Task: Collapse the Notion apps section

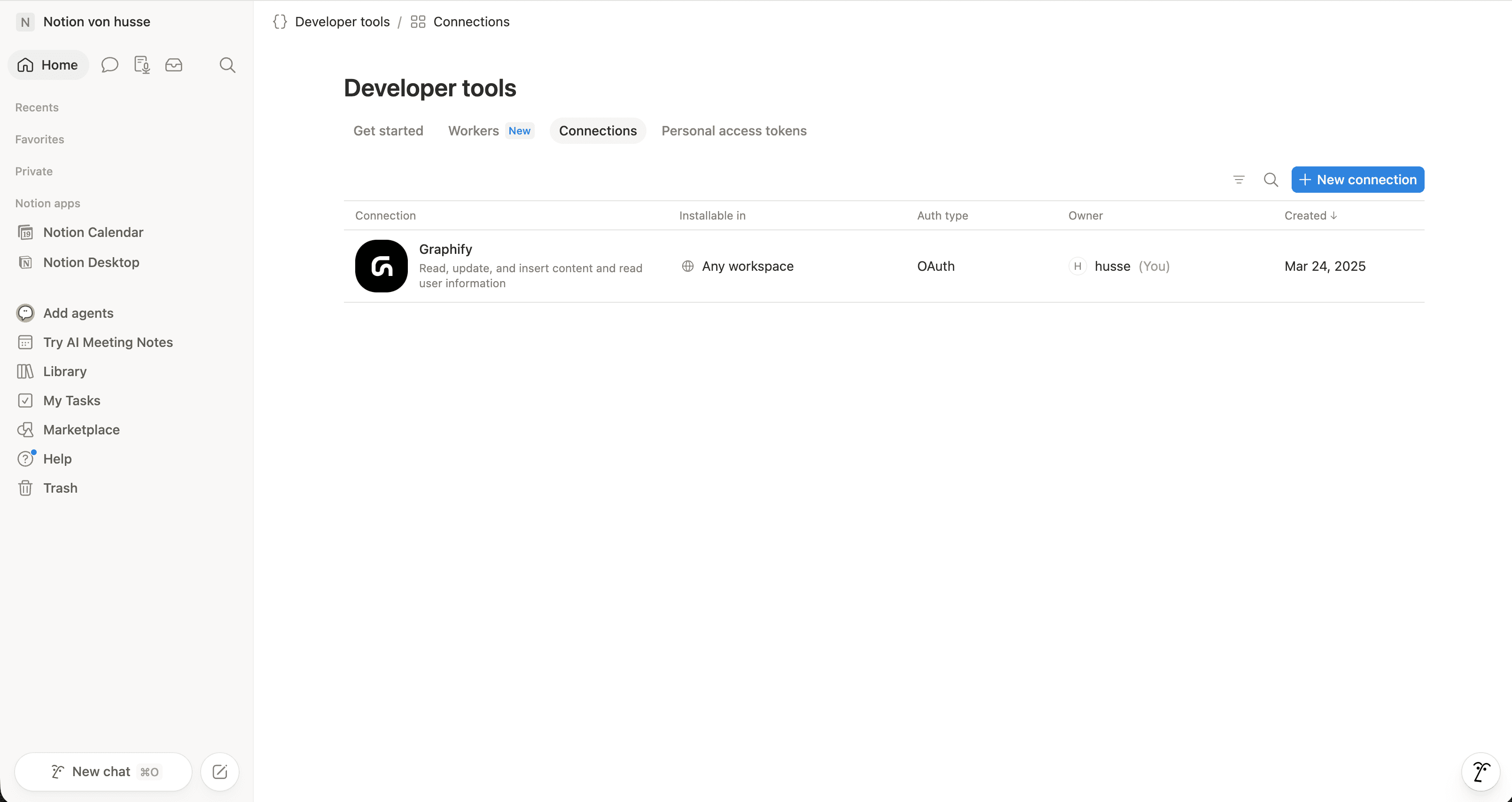Action: [x=47, y=203]
